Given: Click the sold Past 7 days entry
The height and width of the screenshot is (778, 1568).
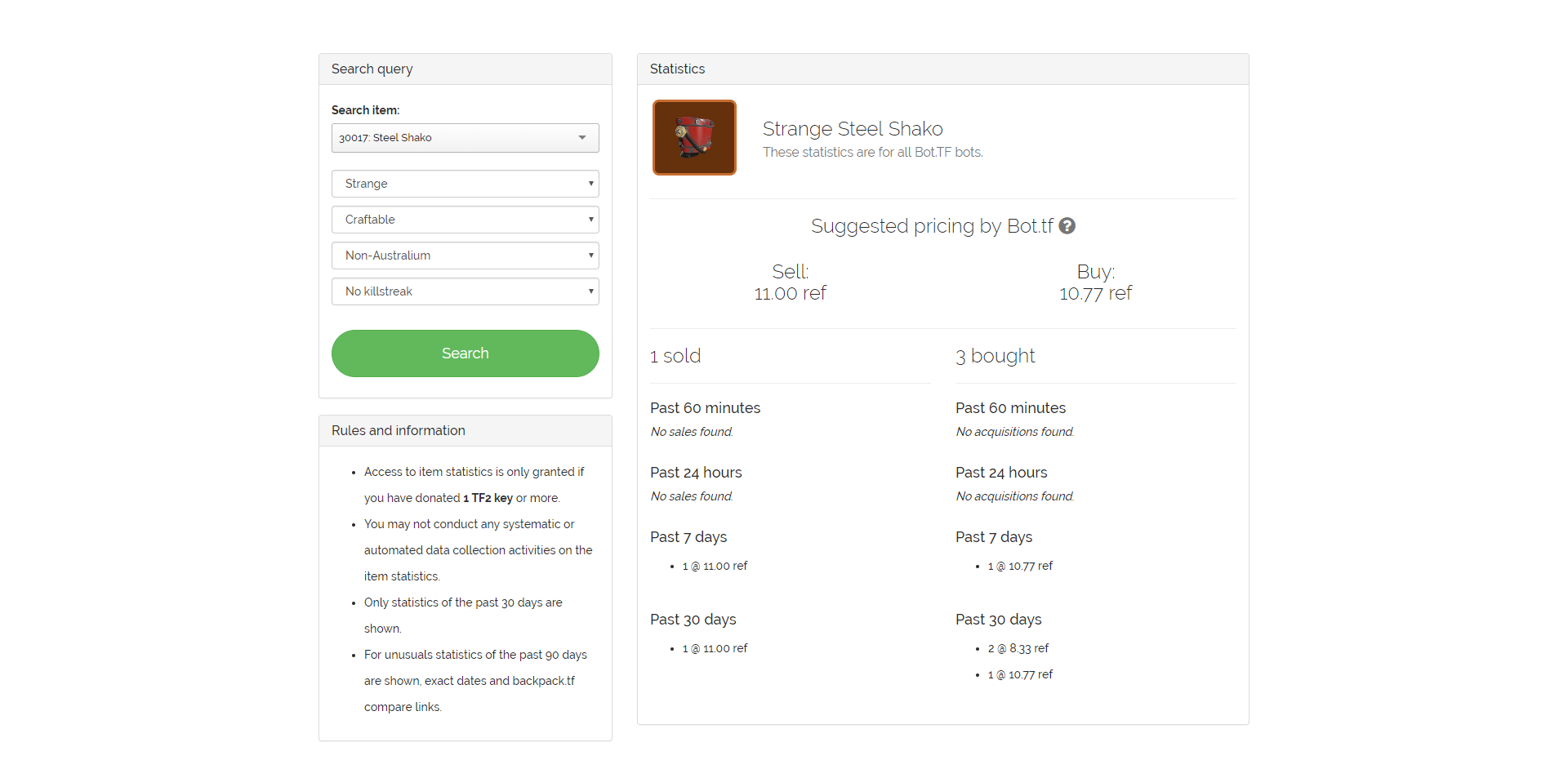Looking at the screenshot, I should pos(715,566).
